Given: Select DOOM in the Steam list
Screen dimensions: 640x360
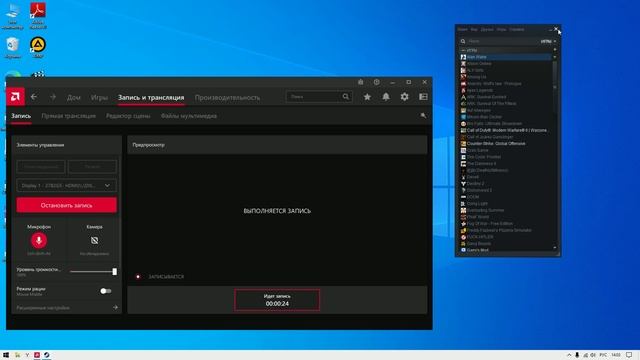Looking at the screenshot, I should pos(507,197).
